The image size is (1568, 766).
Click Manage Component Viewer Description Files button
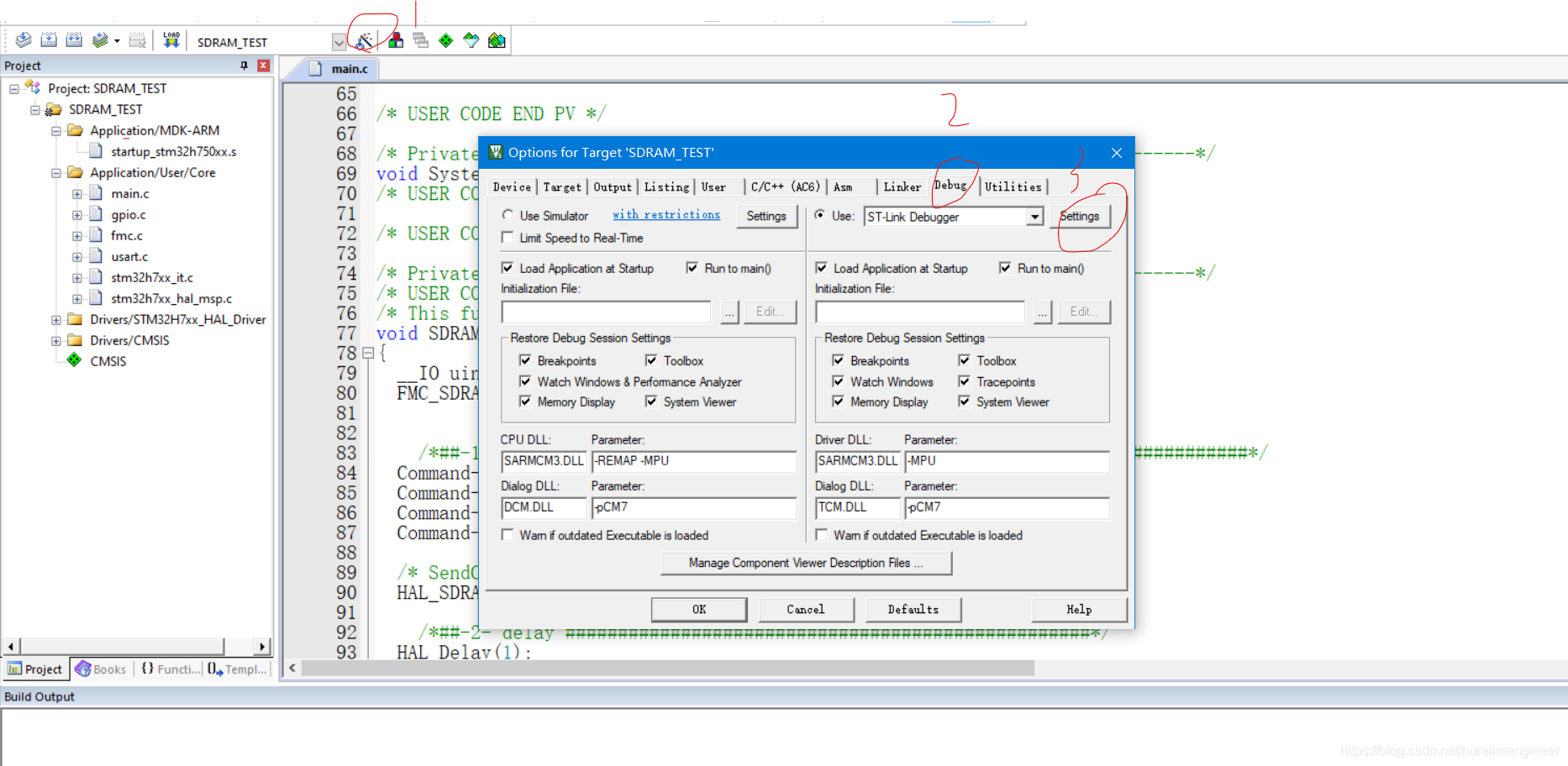point(806,563)
